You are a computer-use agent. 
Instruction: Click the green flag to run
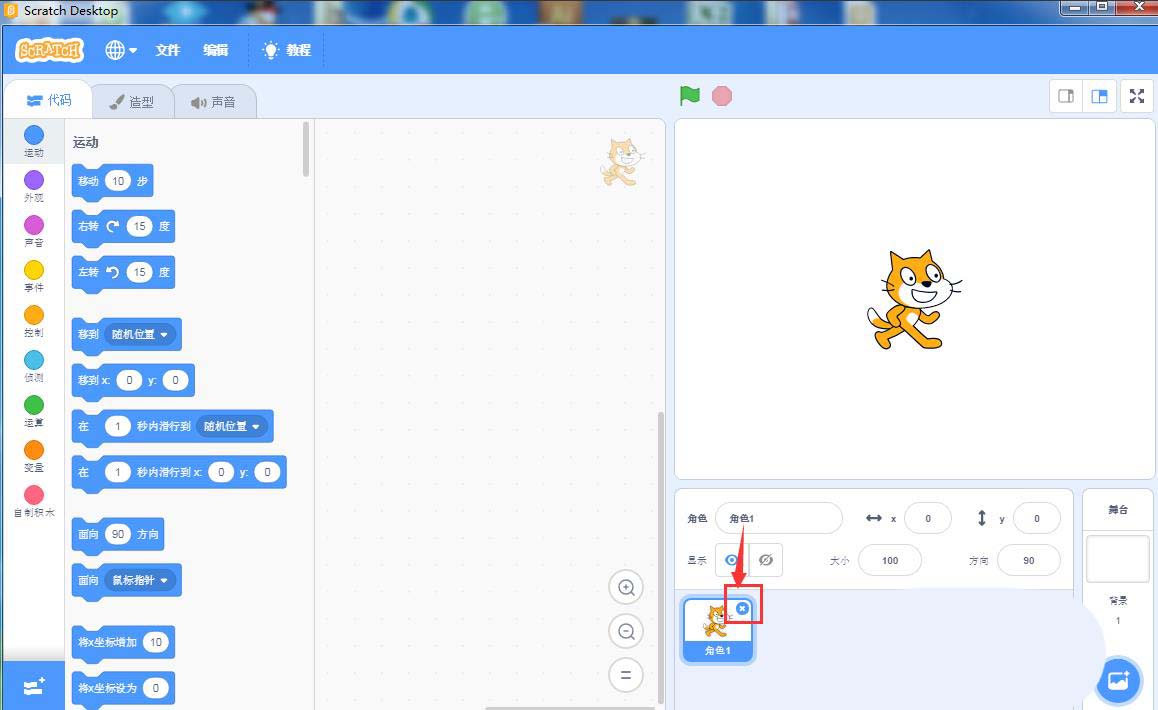coord(689,96)
